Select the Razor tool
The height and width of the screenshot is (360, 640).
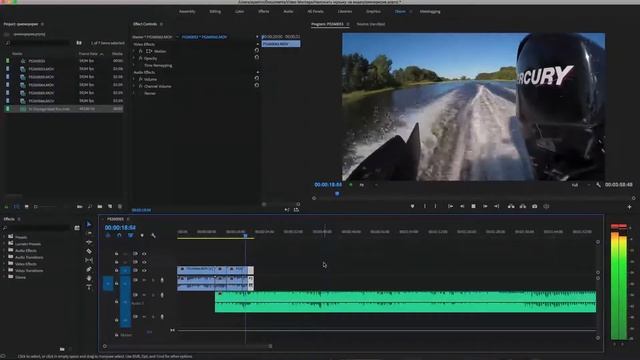(x=89, y=251)
